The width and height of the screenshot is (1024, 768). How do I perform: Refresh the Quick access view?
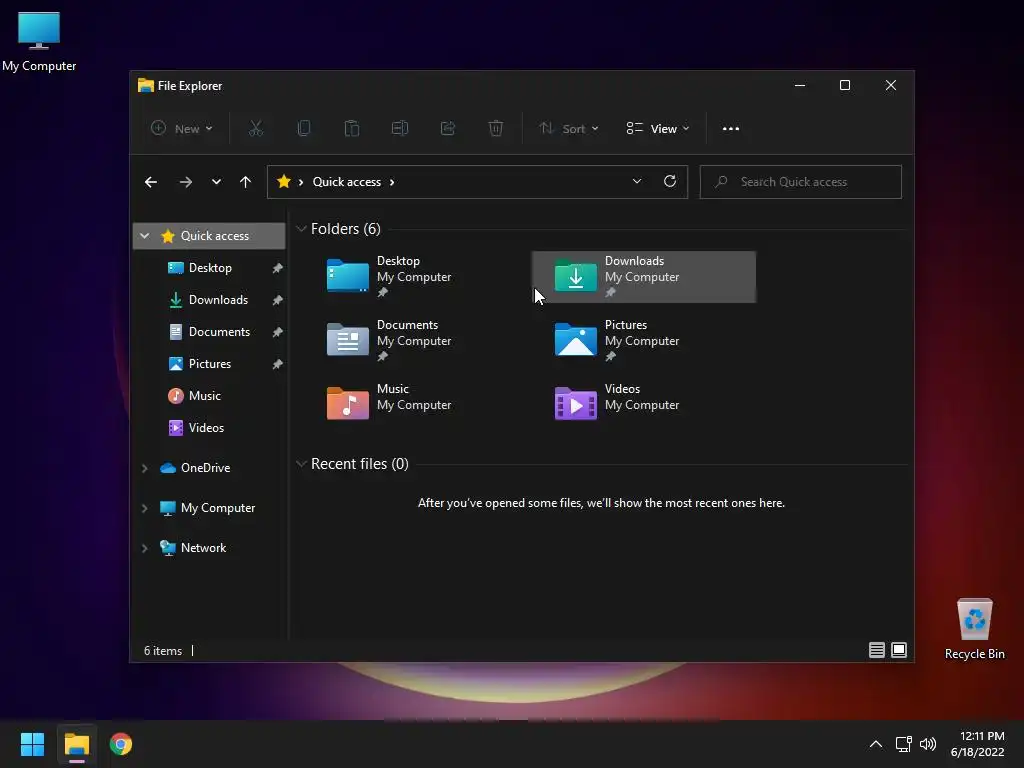coord(669,182)
